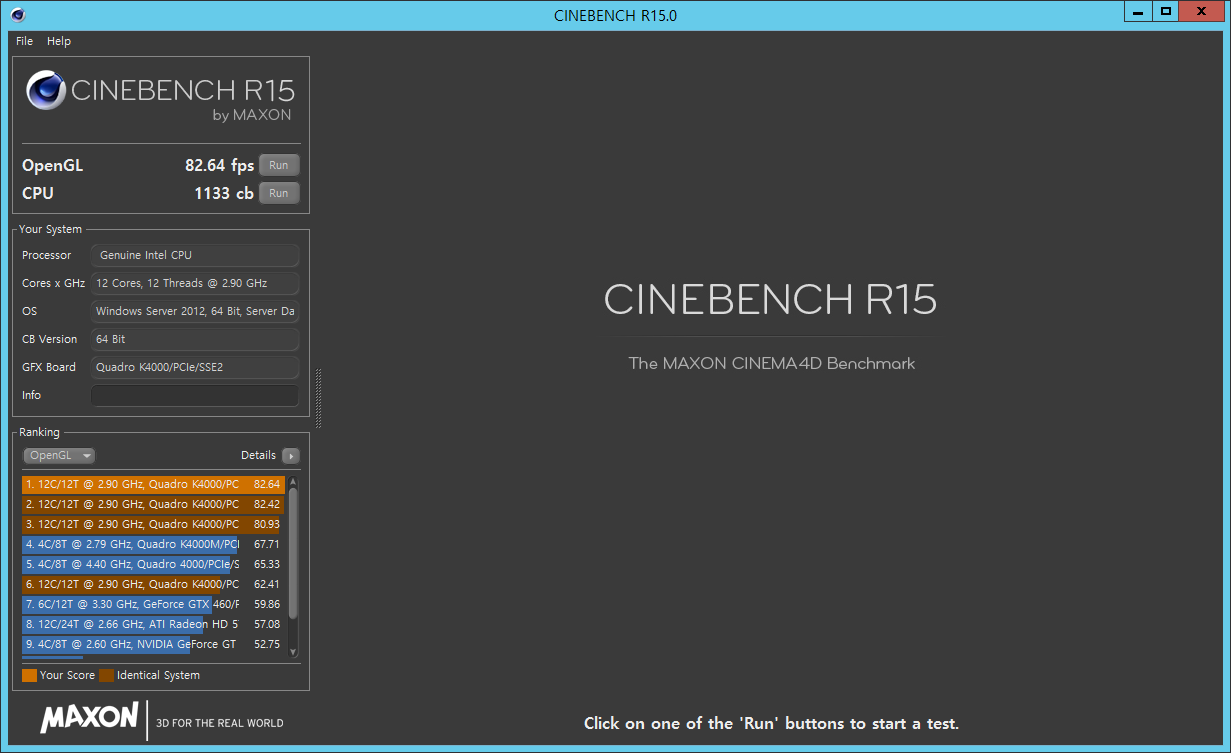This screenshot has height=753, width=1231.
Task: Click the OS field Windows Server 2012
Action: tap(195, 311)
